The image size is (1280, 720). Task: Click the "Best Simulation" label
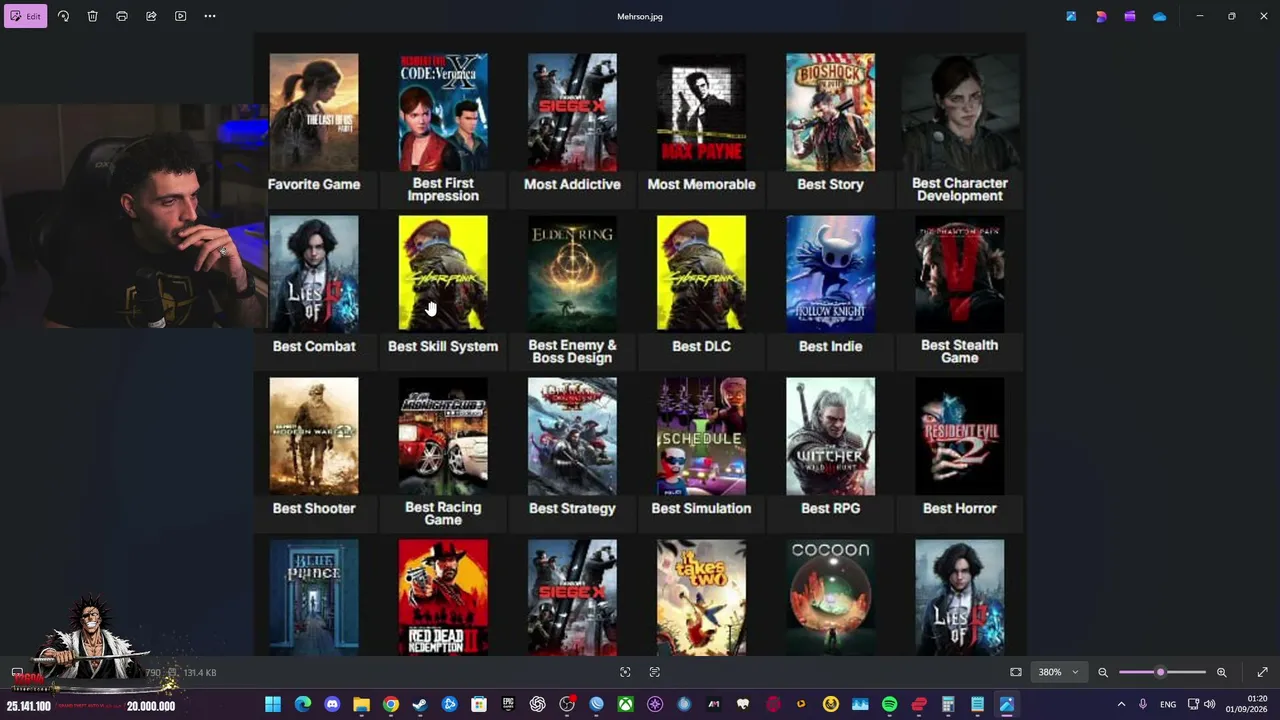click(x=701, y=508)
